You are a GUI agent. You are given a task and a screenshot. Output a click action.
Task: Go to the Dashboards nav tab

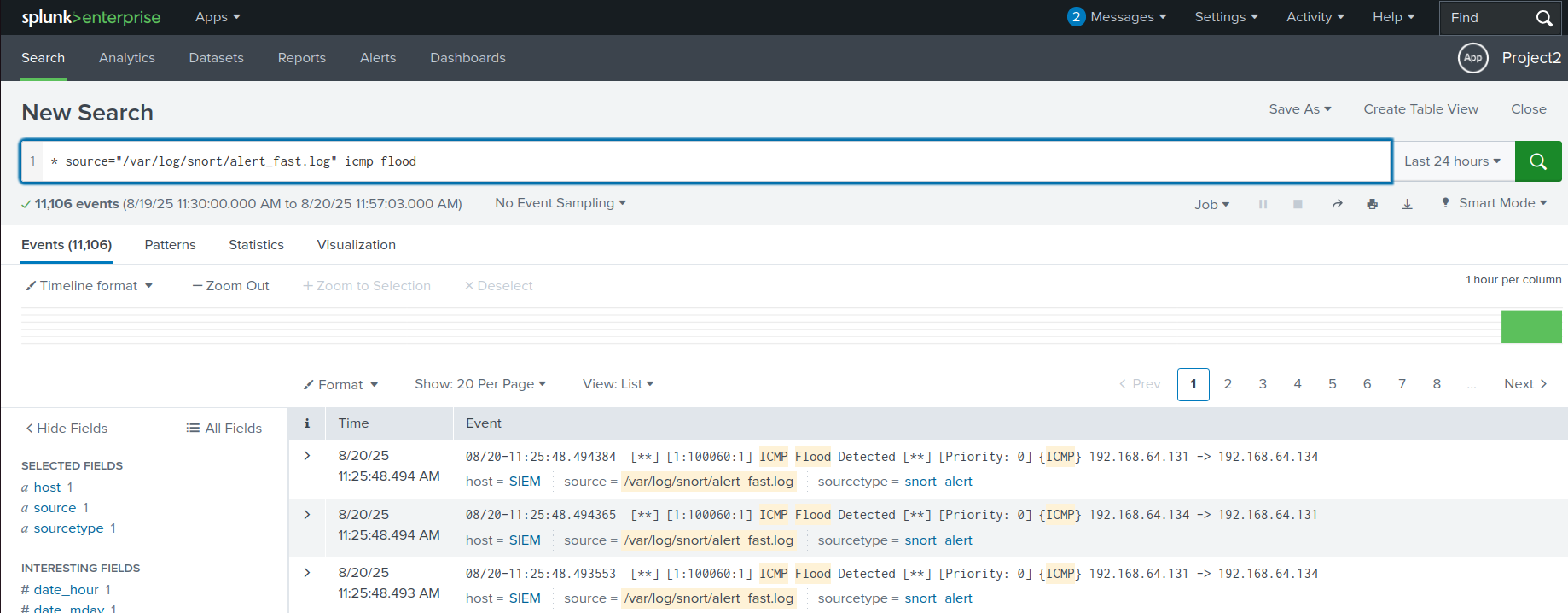467,58
